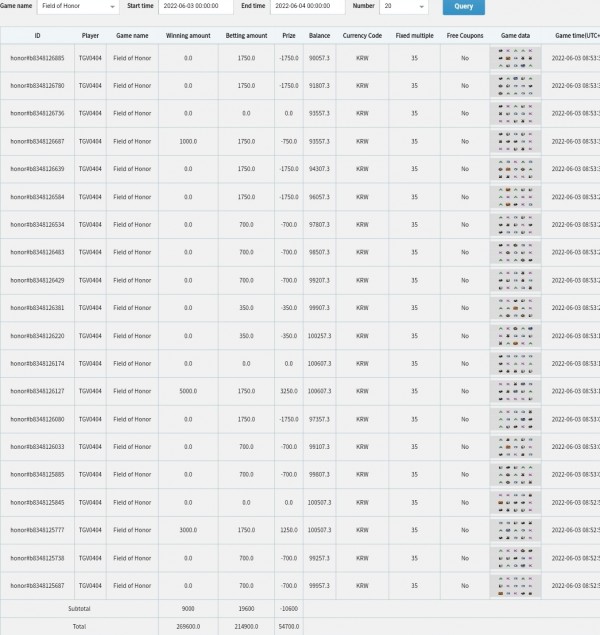Image resolution: width=600 pixels, height=635 pixels.
Task: View game data thumbnail for honor#b8348125777
Action: (515, 530)
